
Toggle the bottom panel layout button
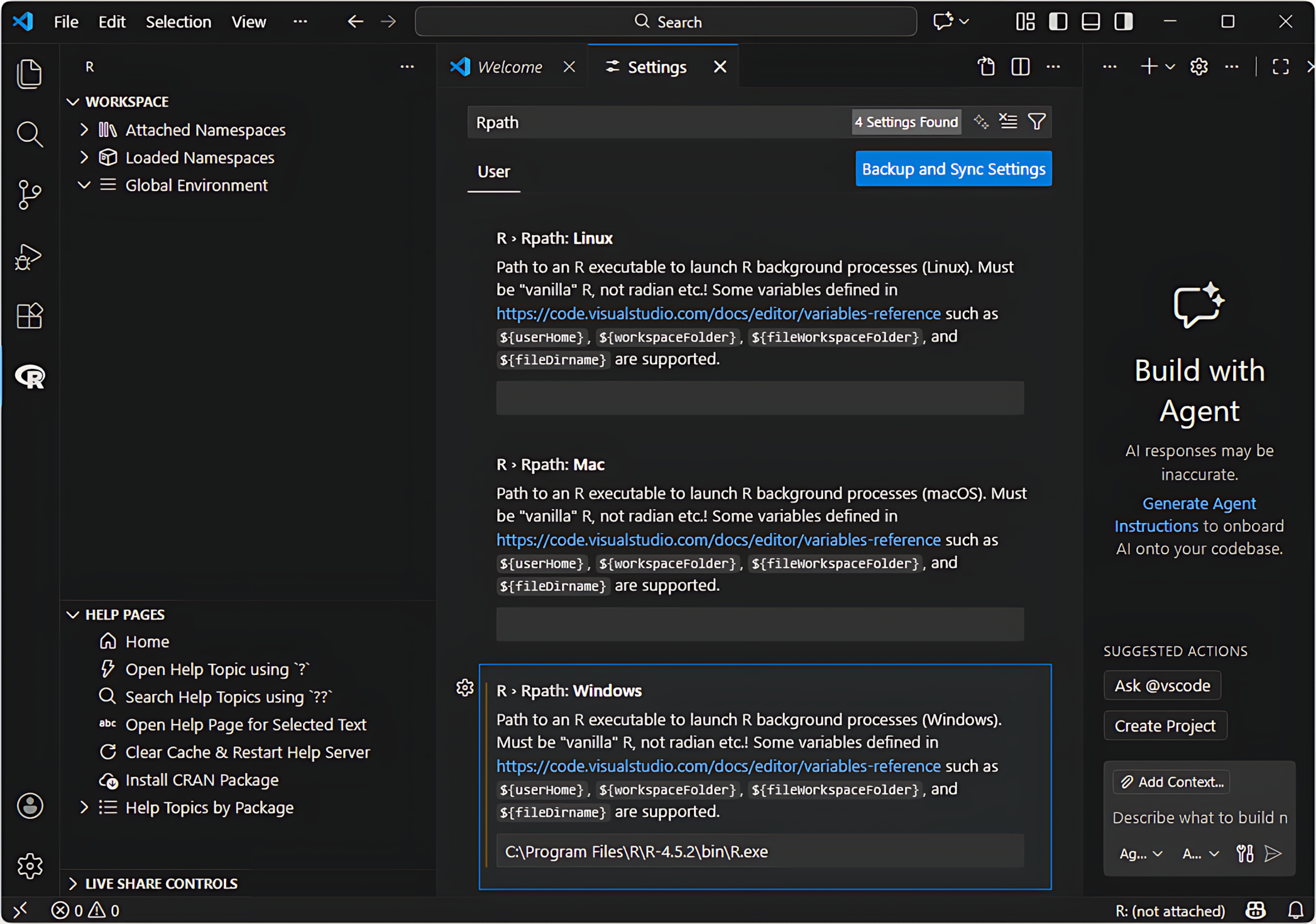tap(1091, 21)
